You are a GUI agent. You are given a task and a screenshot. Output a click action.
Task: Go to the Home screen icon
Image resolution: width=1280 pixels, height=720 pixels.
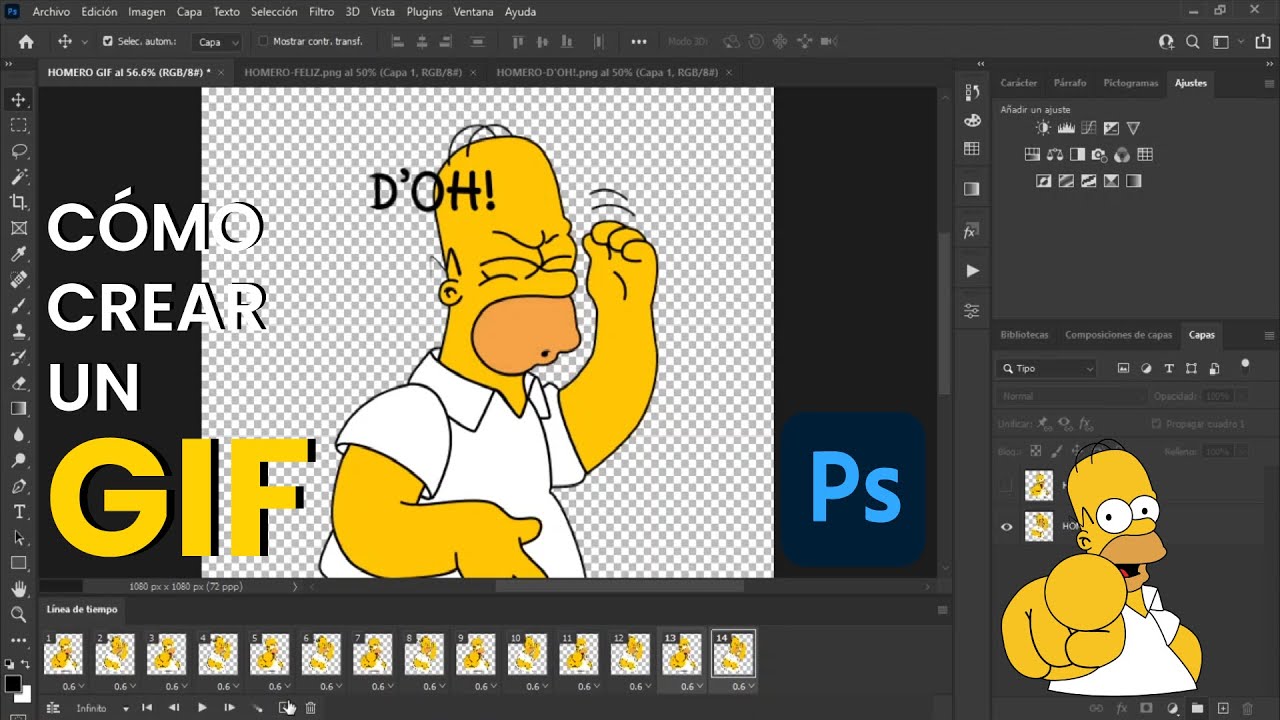pos(26,42)
